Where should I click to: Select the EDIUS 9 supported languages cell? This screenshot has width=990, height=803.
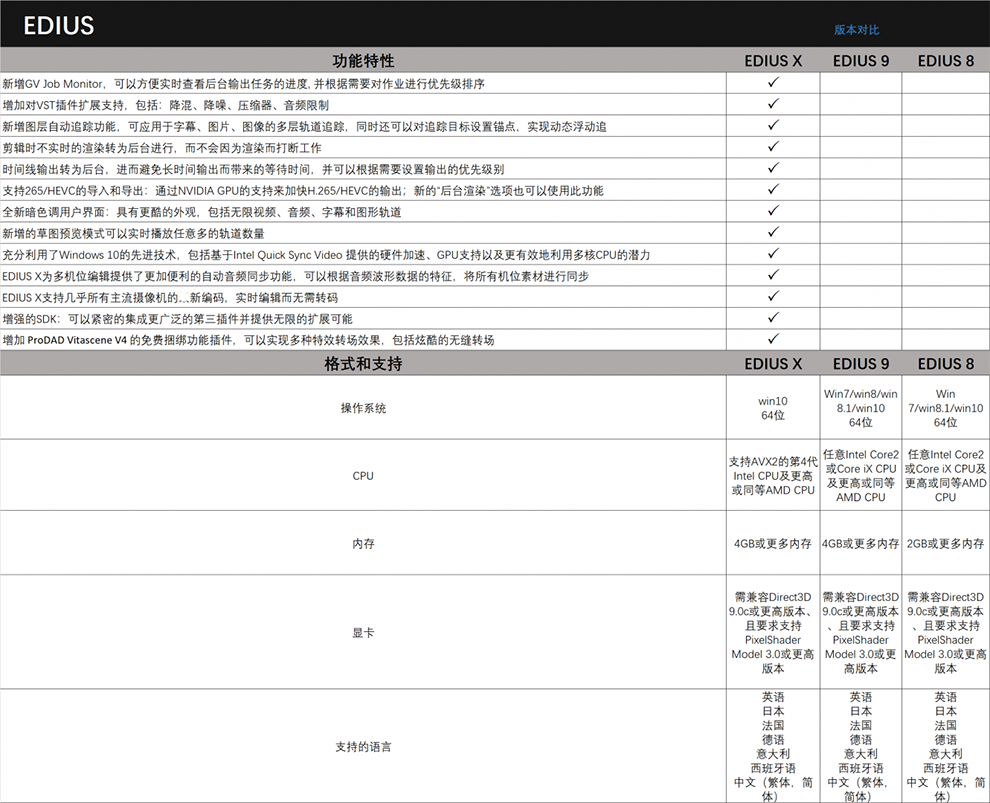tap(861, 747)
